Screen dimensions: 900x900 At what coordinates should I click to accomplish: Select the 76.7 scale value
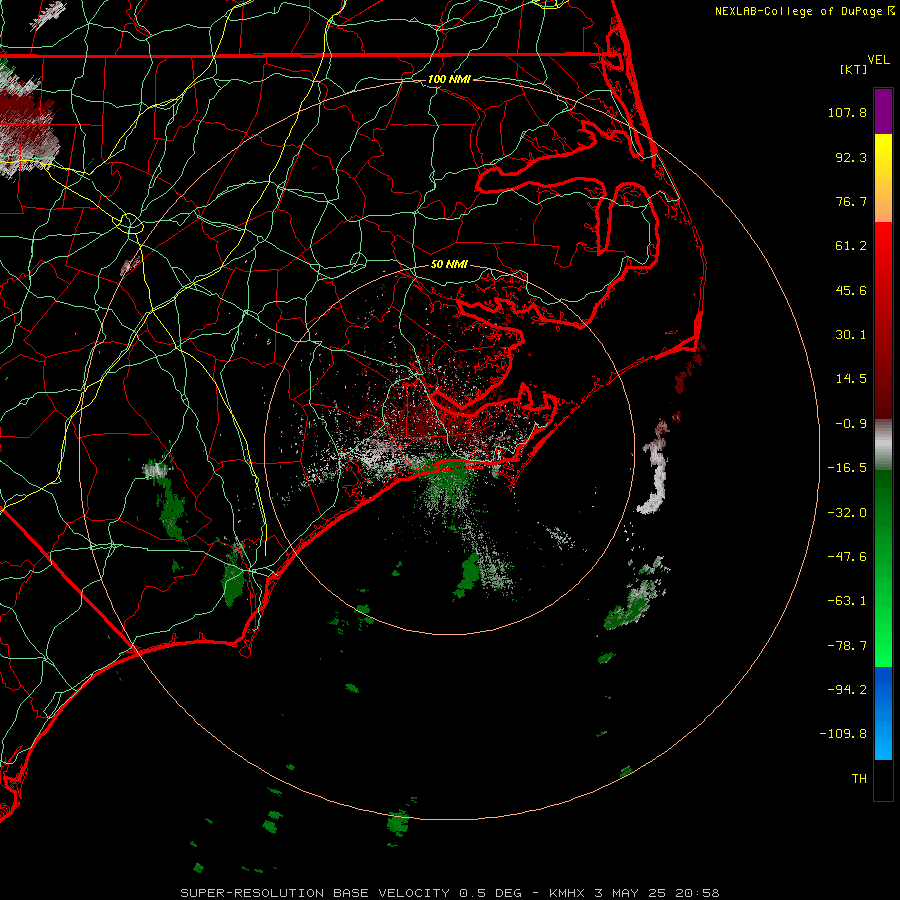coord(851,201)
